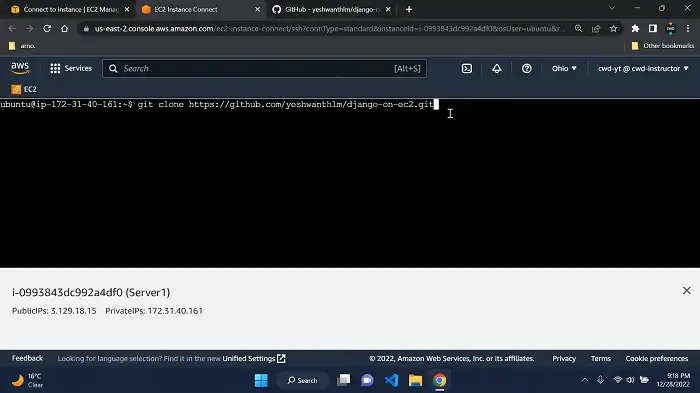Click the URL address bar
This screenshot has width=700, height=393.
pos(329,29)
